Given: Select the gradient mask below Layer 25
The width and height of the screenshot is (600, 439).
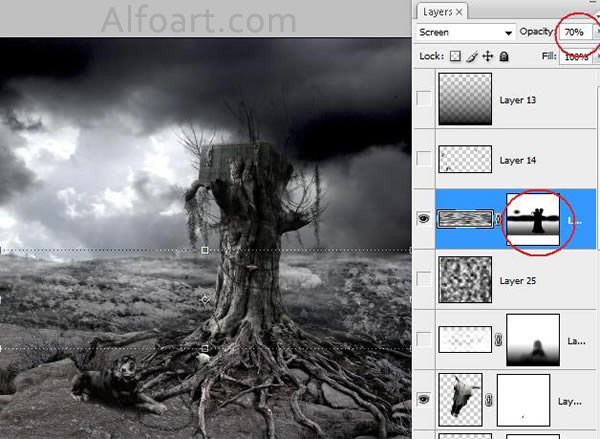Looking at the screenshot, I should point(533,340).
